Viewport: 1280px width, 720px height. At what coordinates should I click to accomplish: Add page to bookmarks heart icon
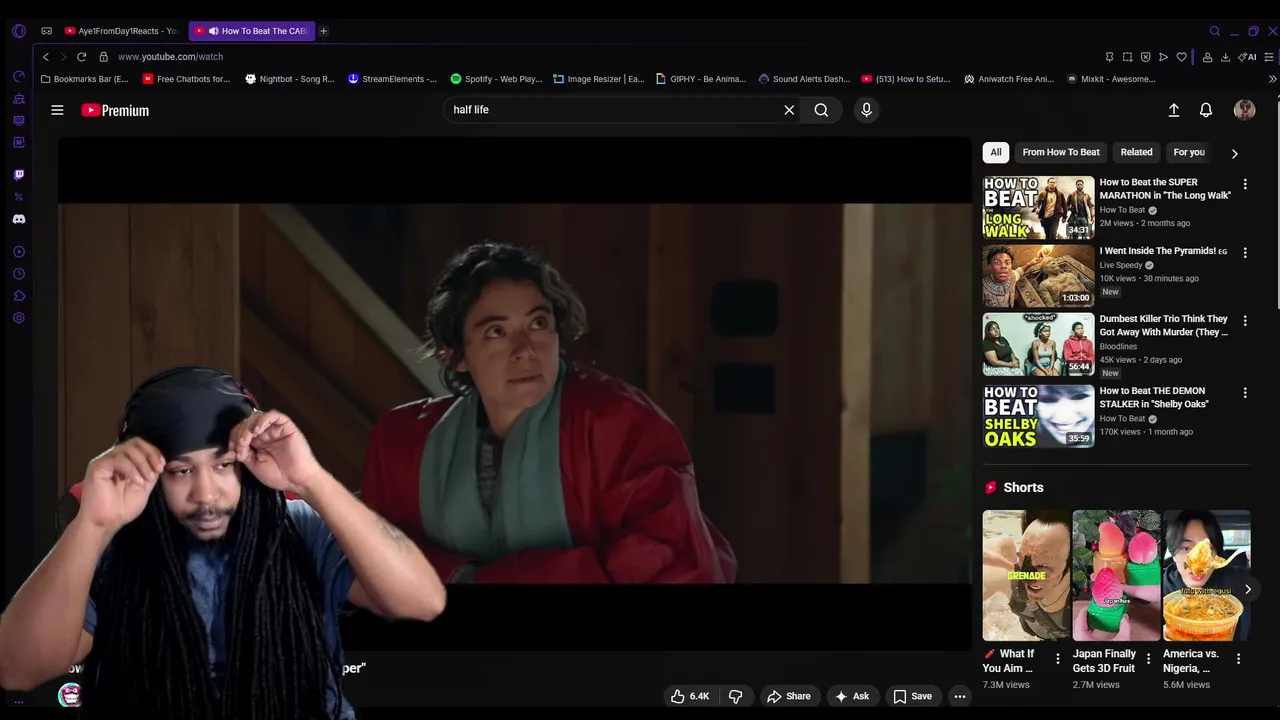click(1181, 57)
